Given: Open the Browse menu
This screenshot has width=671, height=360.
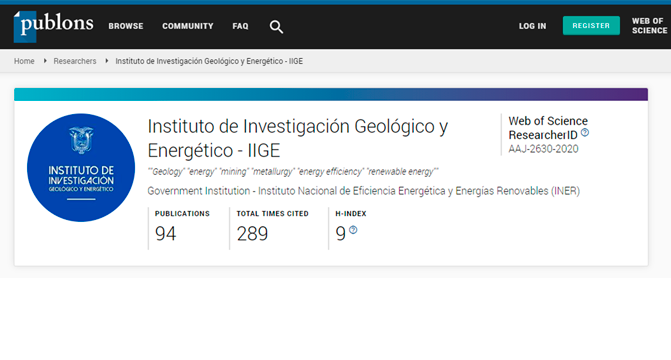Looking at the screenshot, I should (x=126, y=26).
